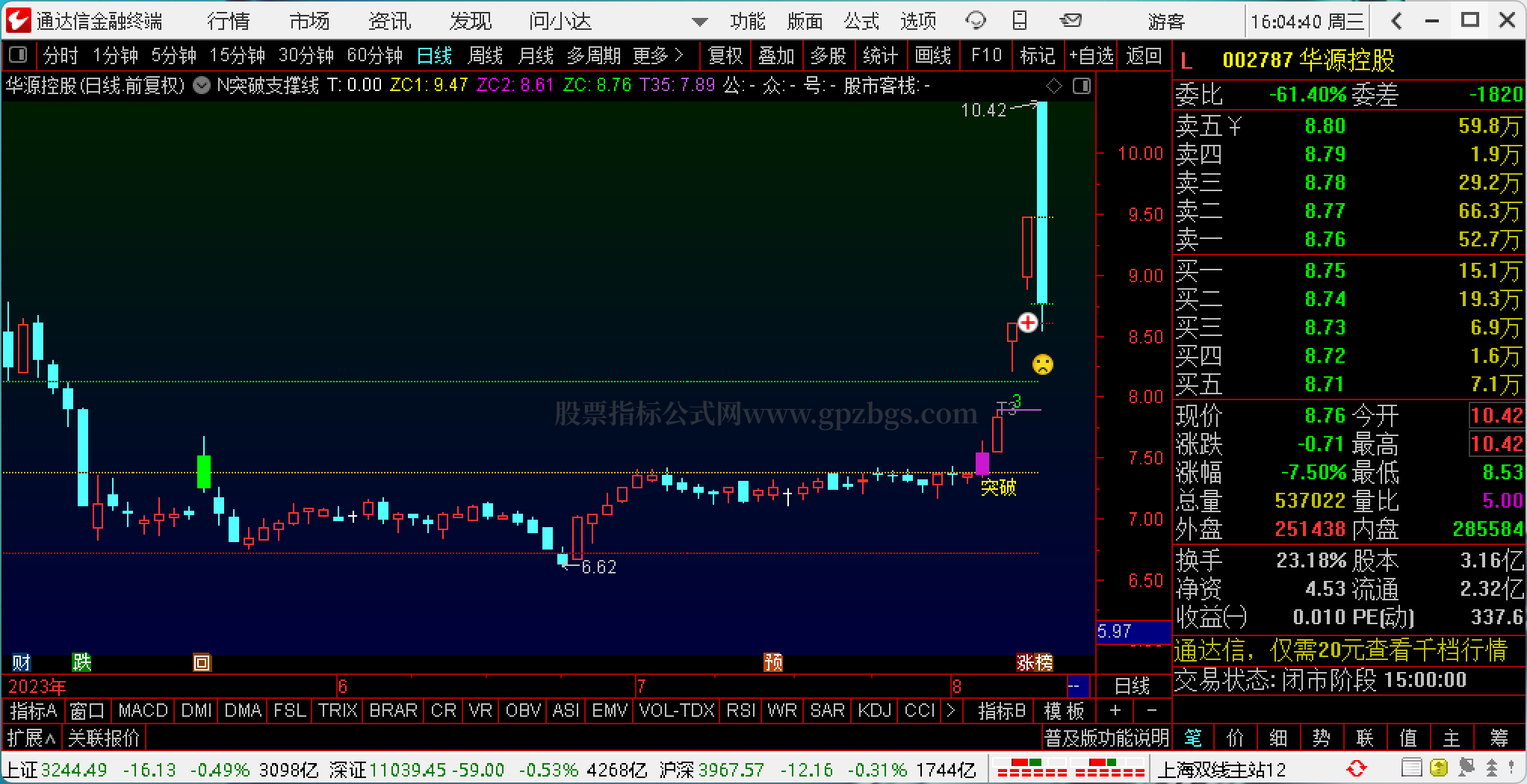
Task: Open the 模板 template selector
Action: pyautogui.click(x=1064, y=710)
